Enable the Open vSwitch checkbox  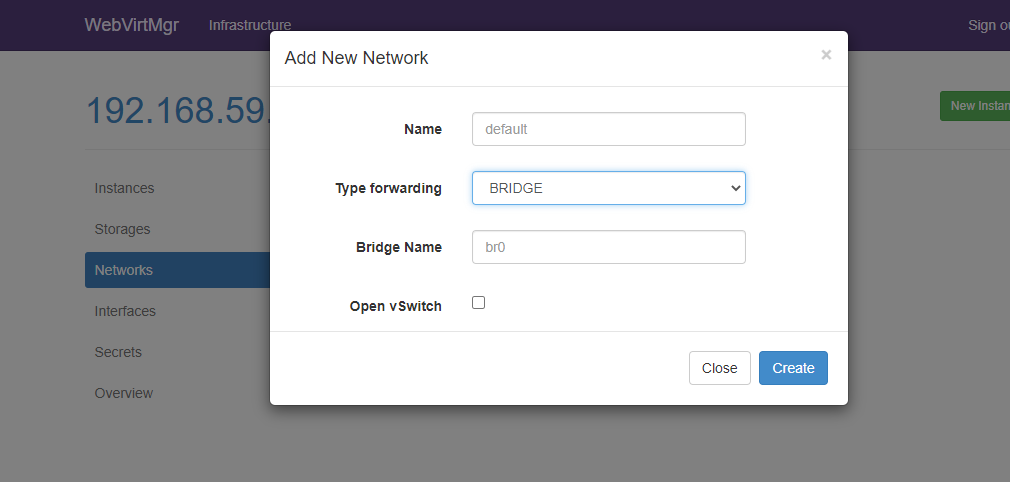click(x=478, y=302)
